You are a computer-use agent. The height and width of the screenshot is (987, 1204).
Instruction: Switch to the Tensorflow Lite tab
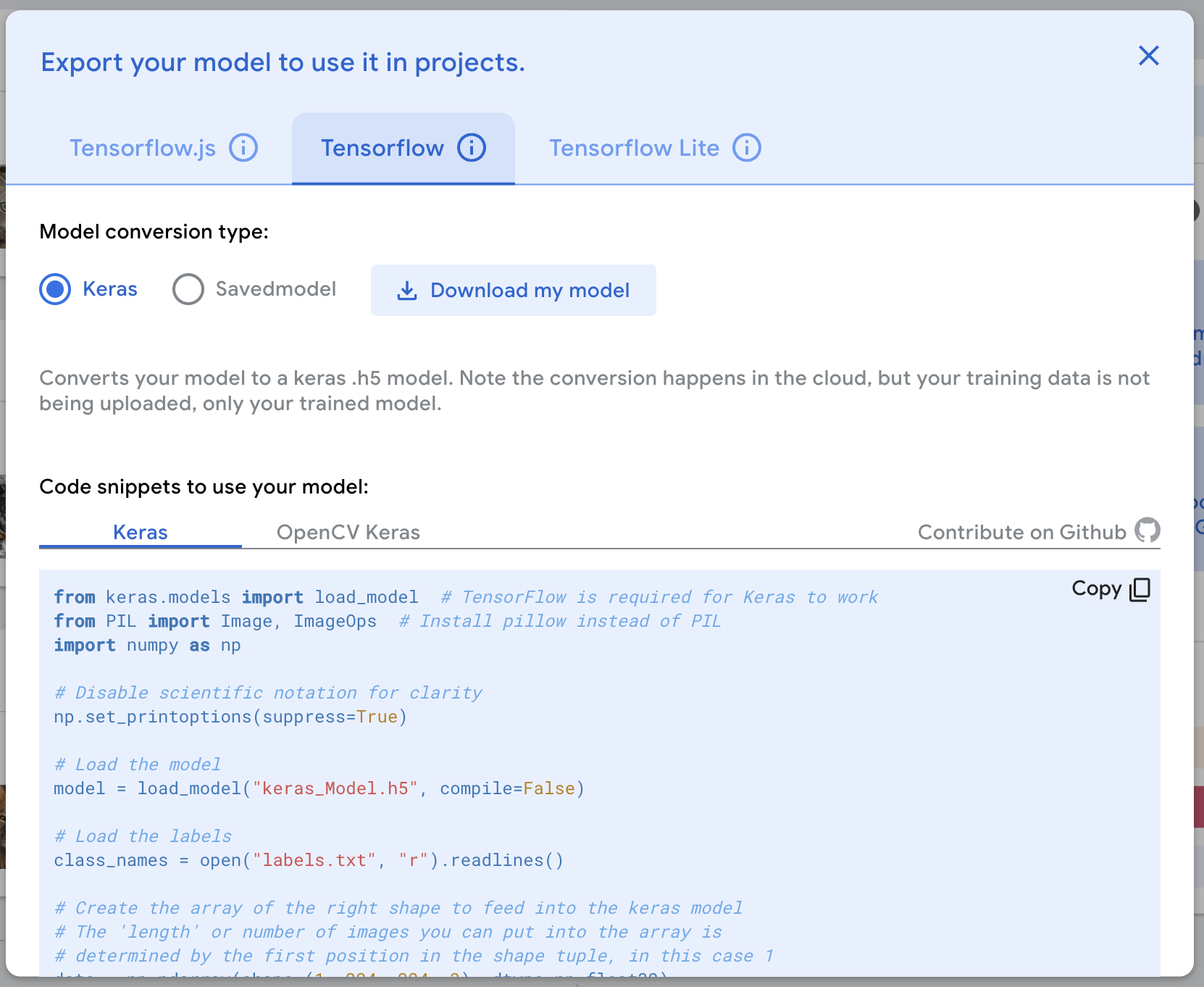click(634, 148)
